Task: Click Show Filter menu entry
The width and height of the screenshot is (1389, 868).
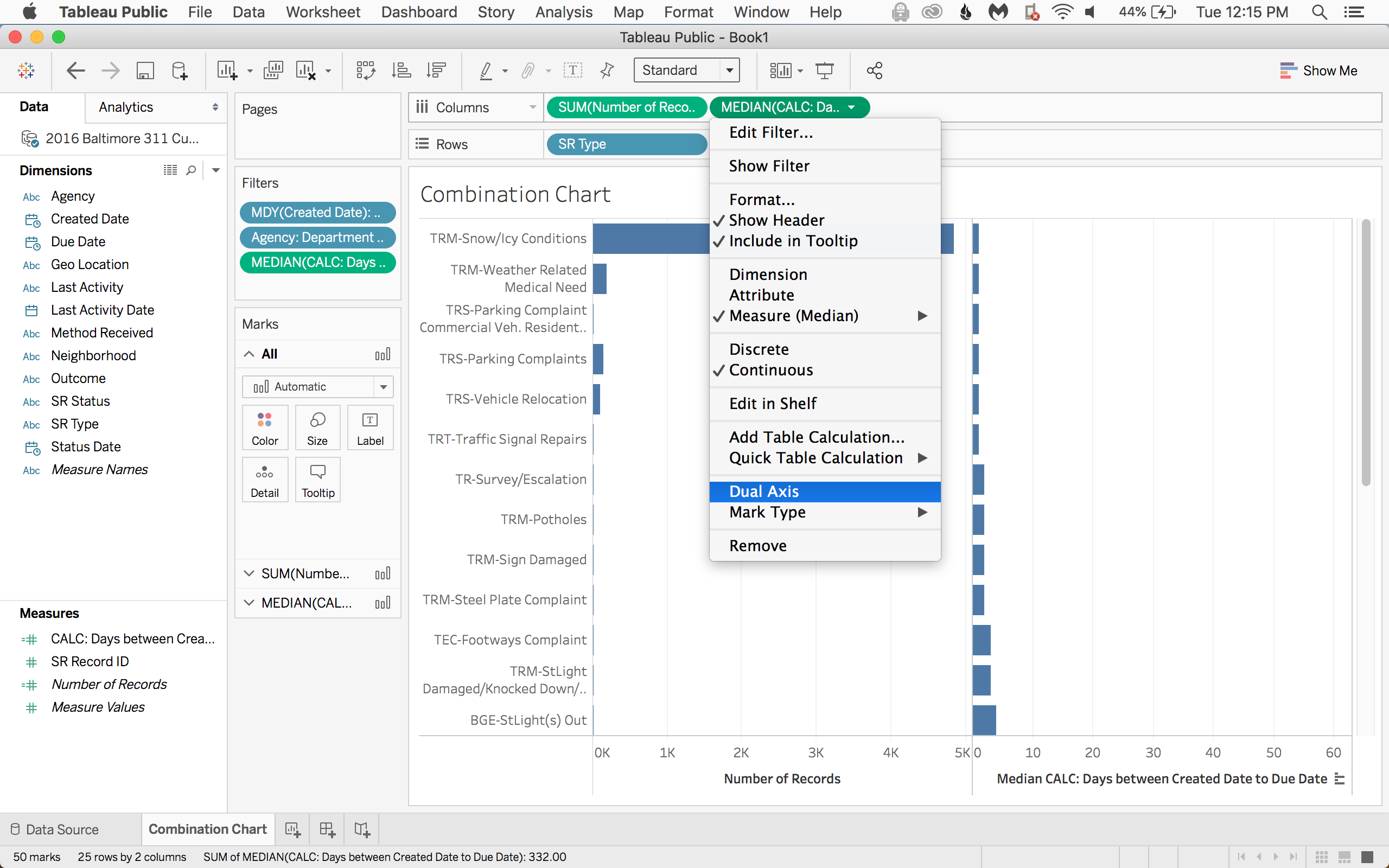Action: point(825,167)
